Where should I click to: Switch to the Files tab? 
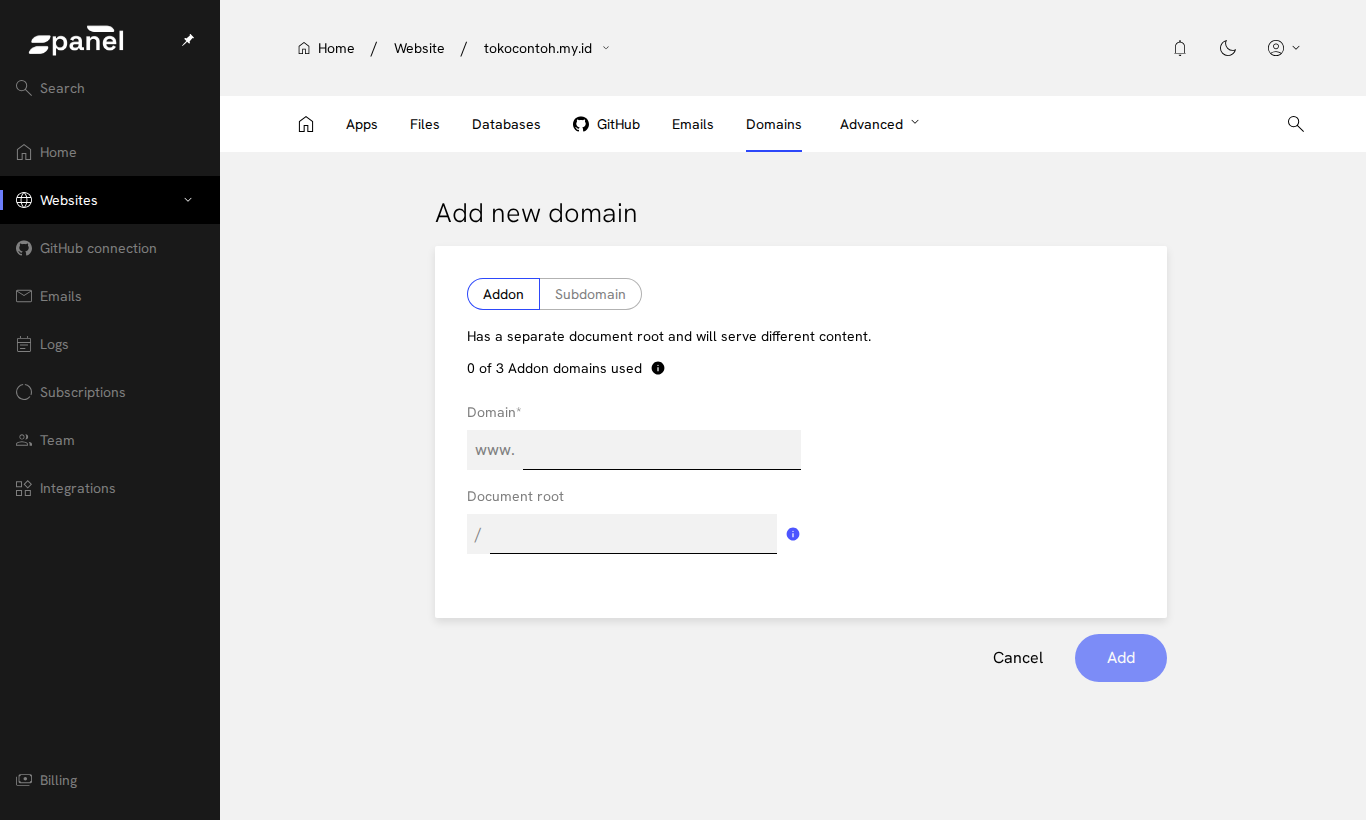pyautogui.click(x=425, y=124)
